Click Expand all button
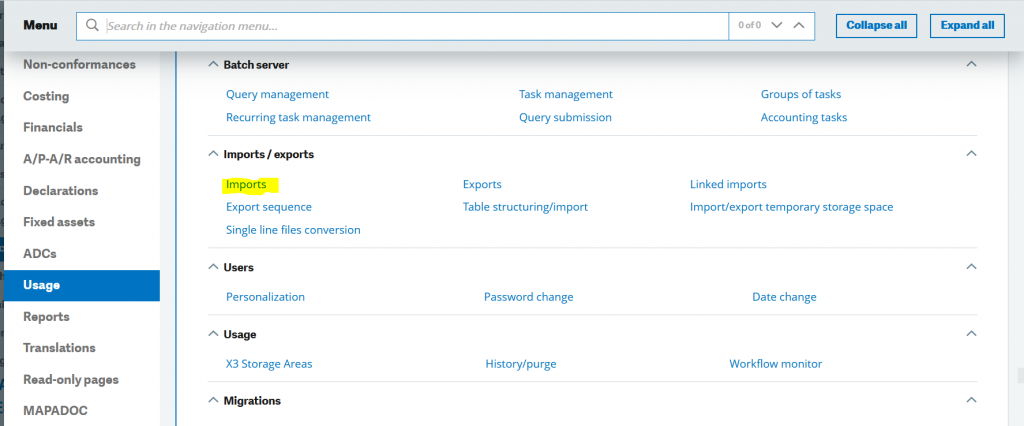The width and height of the screenshot is (1024, 426). (x=968, y=25)
